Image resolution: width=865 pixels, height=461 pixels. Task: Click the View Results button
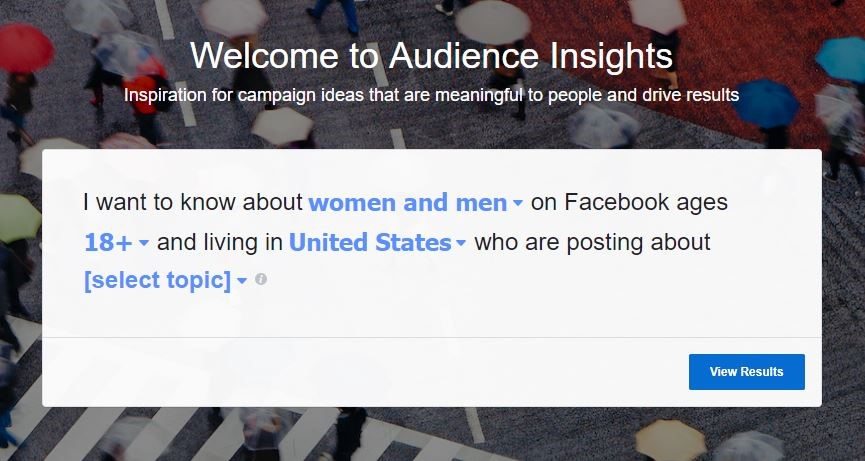pyautogui.click(x=746, y=372)
